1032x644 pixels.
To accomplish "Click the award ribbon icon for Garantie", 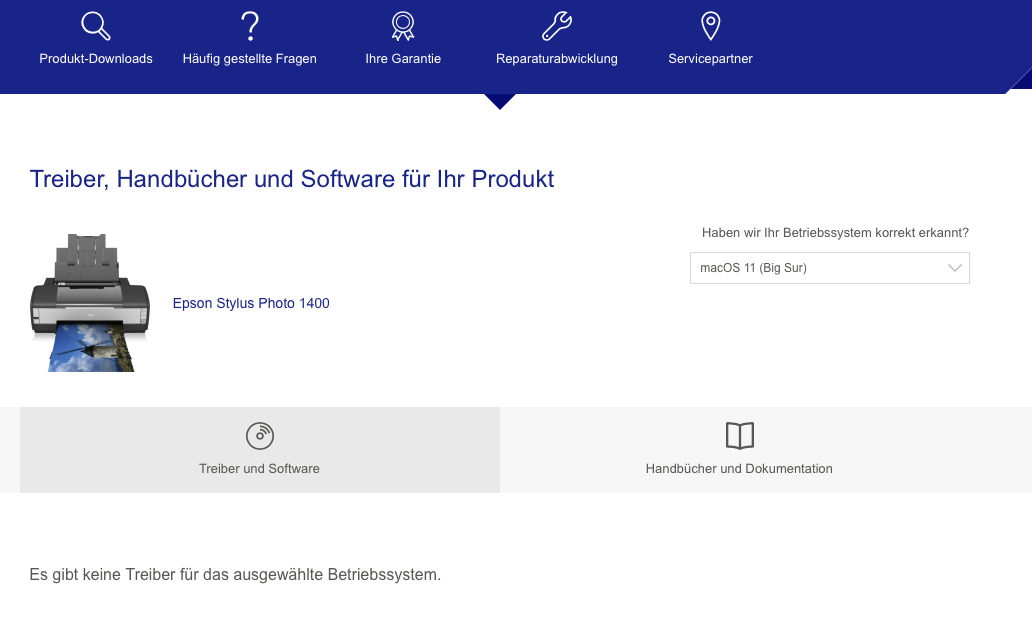I will (x=403, y=26).
